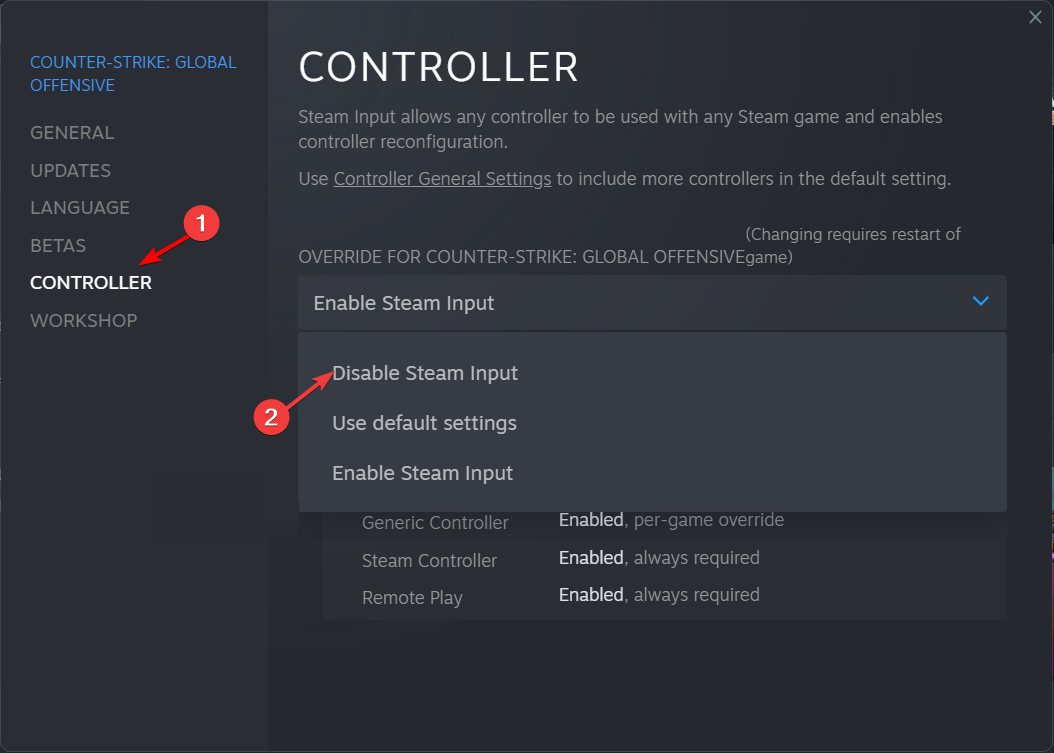This screenshot has height=753, width=1054.
Task: Choose "Use default settings" option
Action: pos(424,423)
